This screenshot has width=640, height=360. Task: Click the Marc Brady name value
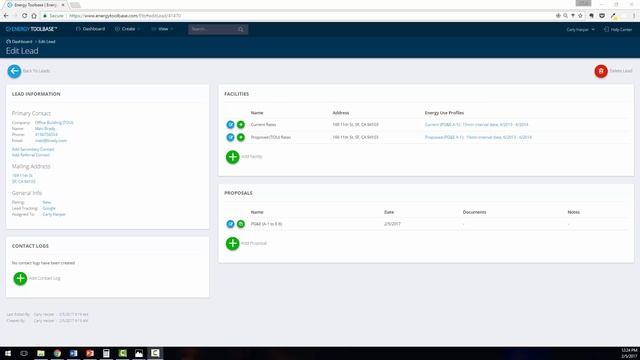45,129
